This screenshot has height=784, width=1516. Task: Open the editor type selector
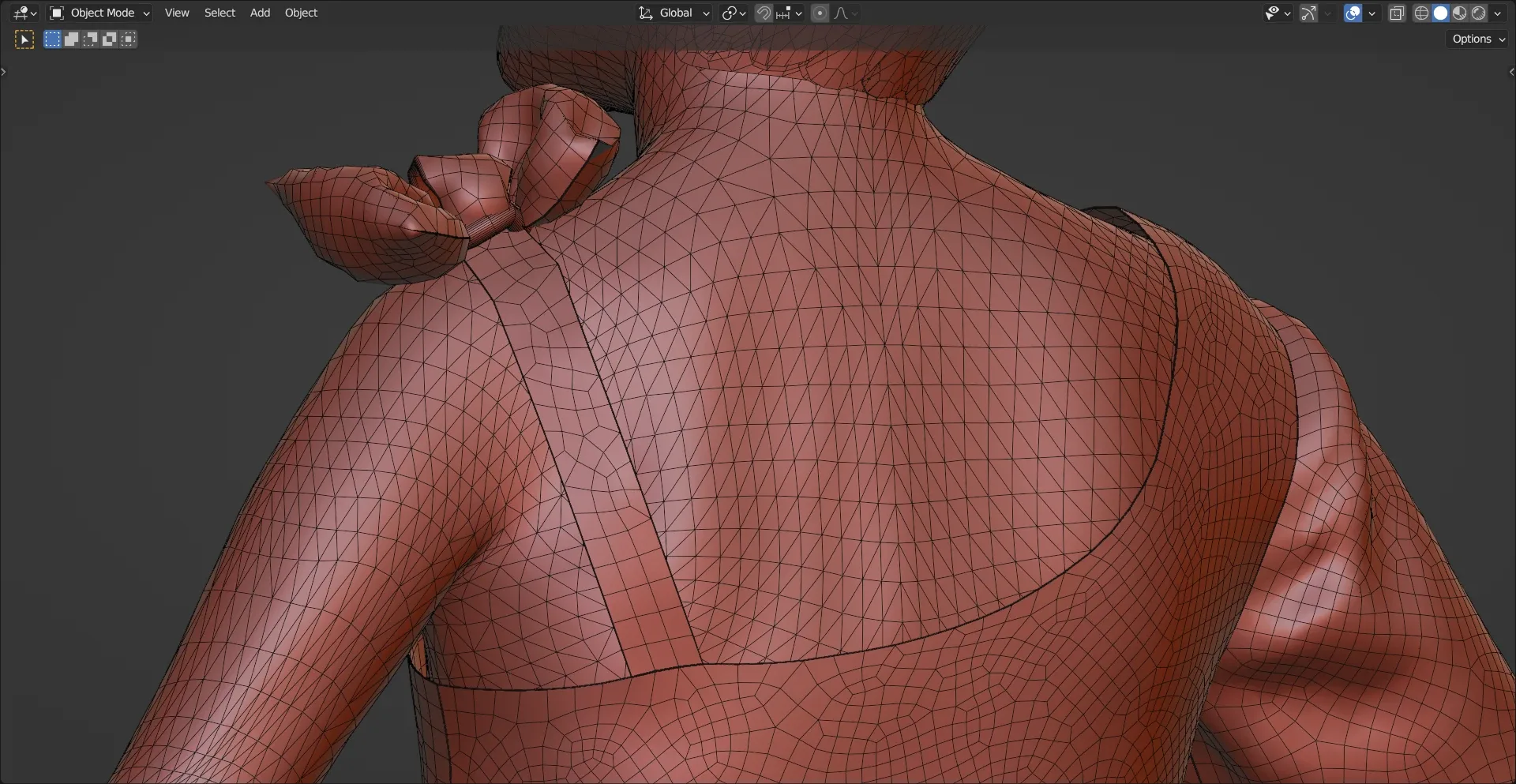(x=24, y=13)
